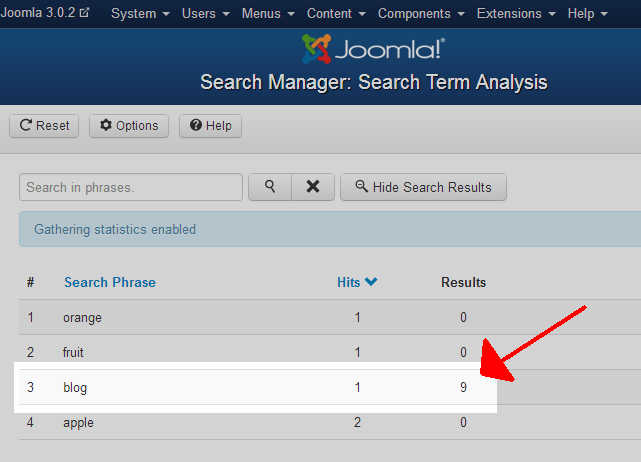Select the blog search phrase row

coord(75,387)
